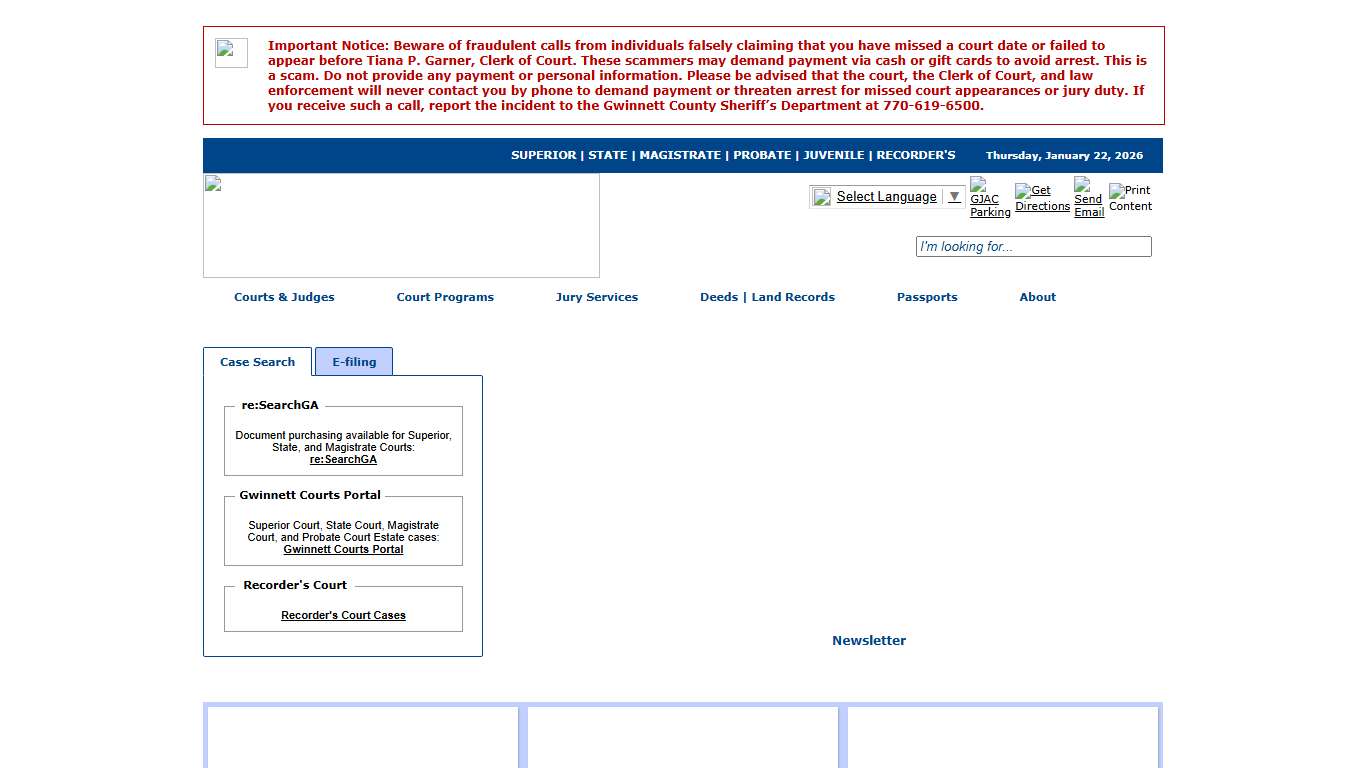The image size is (1366, 768).
Task: Open the Courts & Judges menu
Action: point(284,297)
